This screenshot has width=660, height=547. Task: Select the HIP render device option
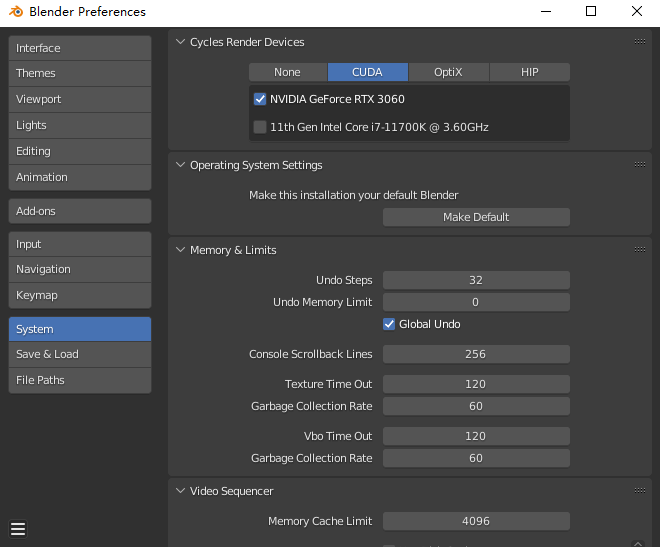[x=529, y=72]
